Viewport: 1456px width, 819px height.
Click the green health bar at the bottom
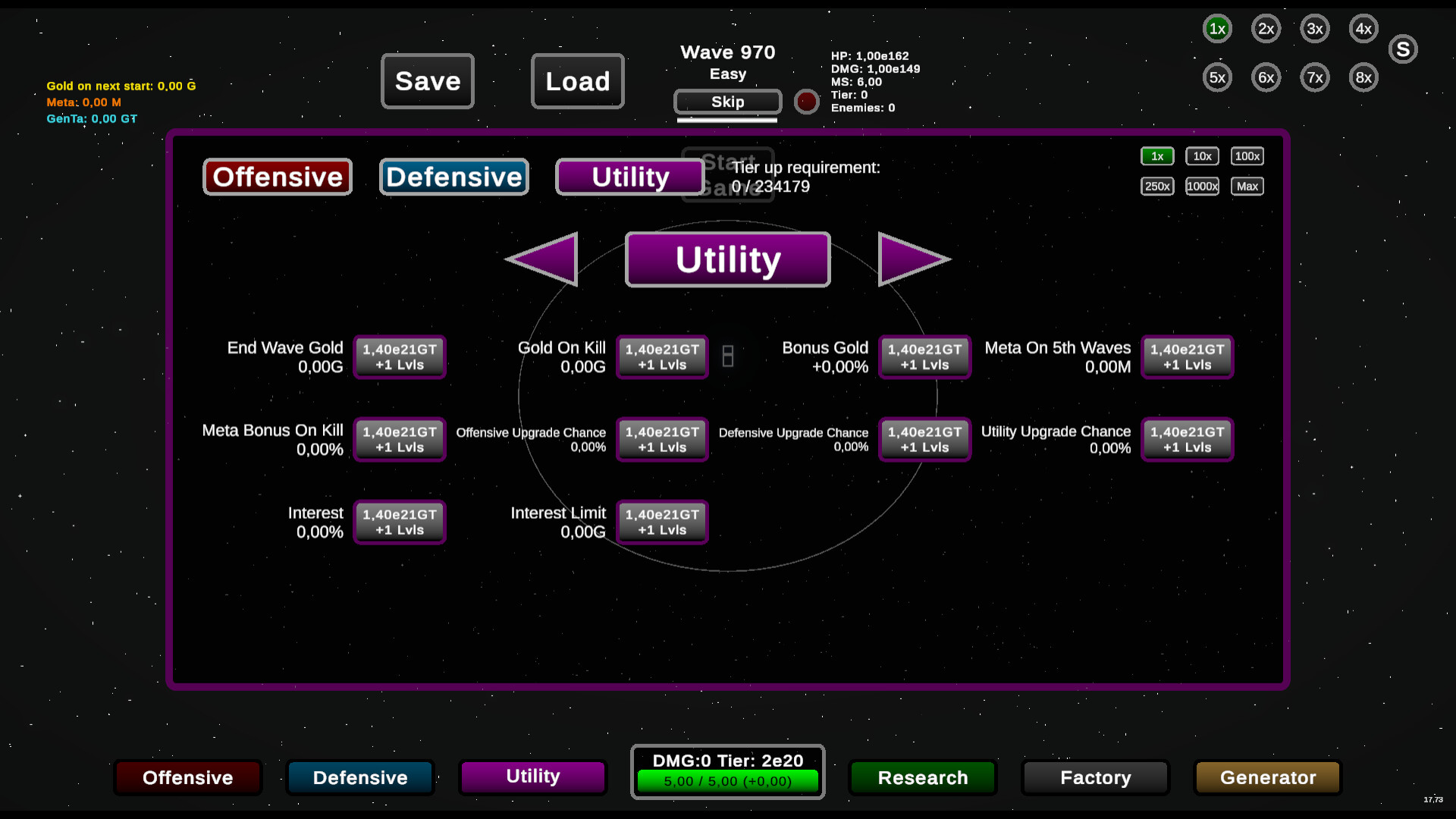[x=727, y=781]
